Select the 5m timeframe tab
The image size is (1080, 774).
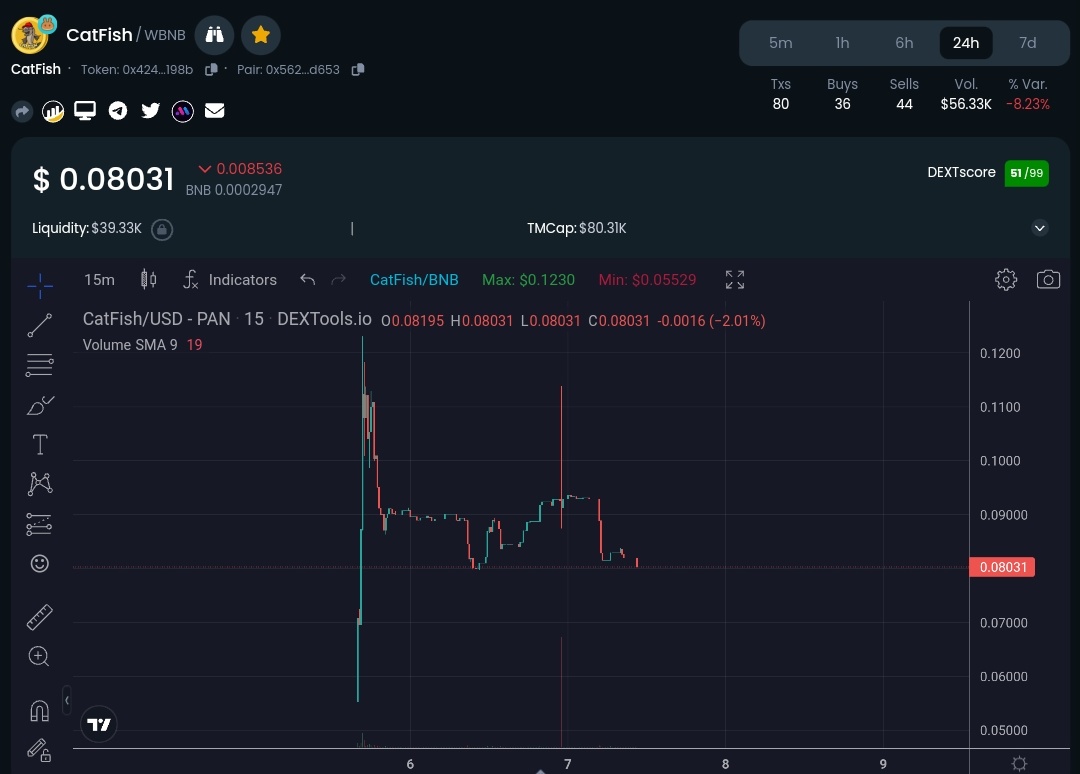(x=780, y=43)
